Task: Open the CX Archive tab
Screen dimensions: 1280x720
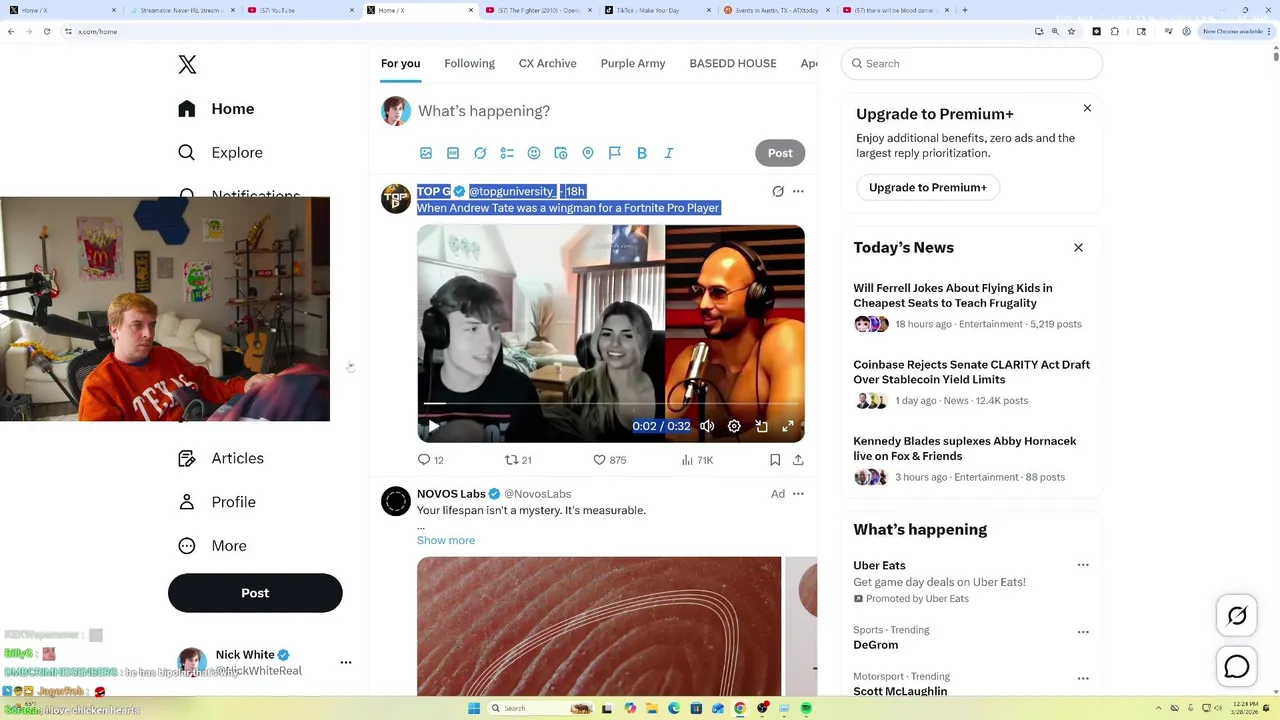Action: pos(547,63)
